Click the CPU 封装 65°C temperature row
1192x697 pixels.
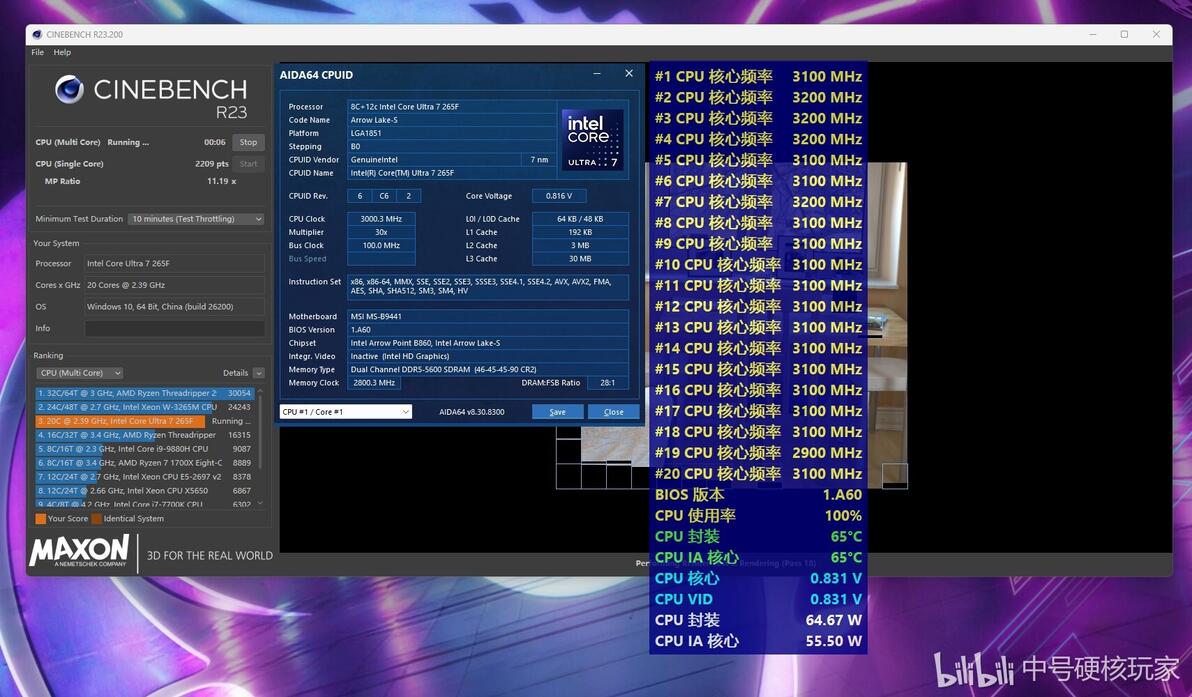(x=758, y=537)
